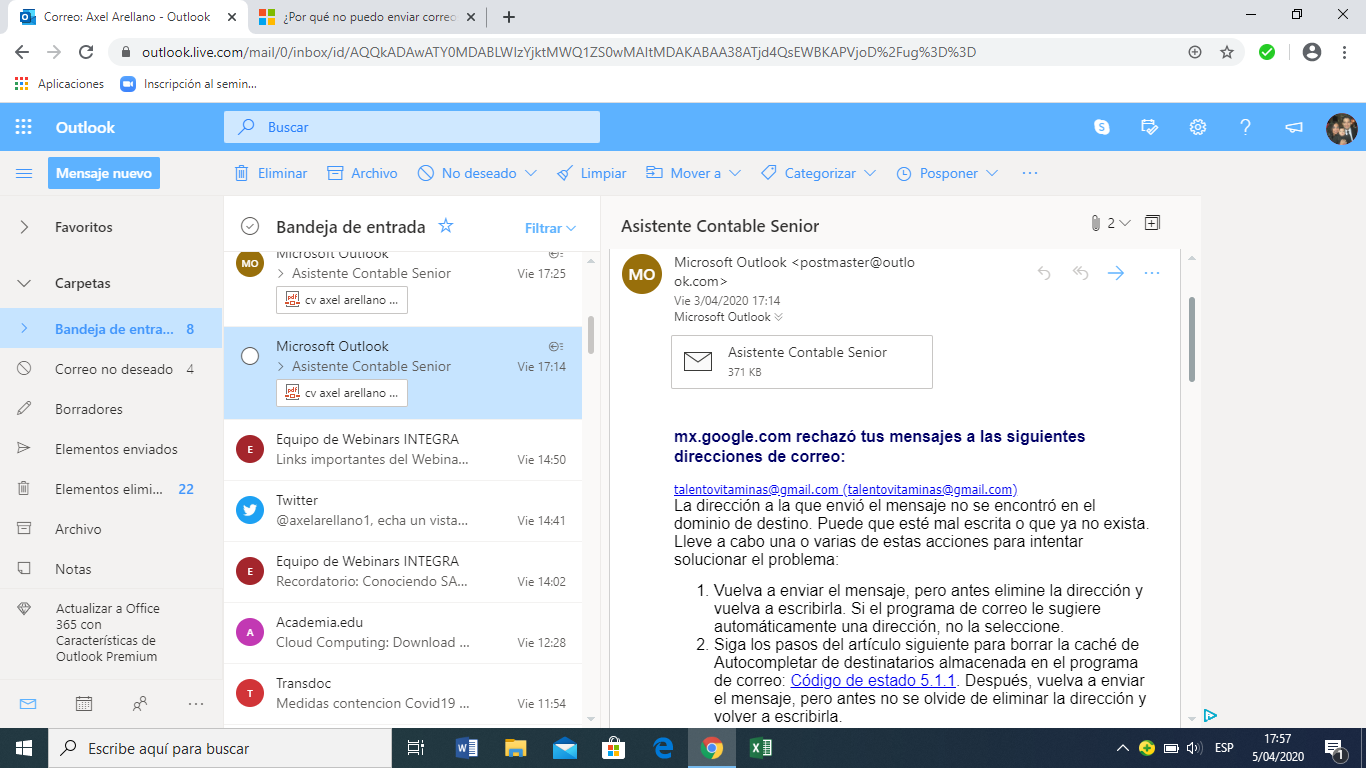The image size is (1366, 768).
Task: Click the Buscar search field
Action: (412, 127)
